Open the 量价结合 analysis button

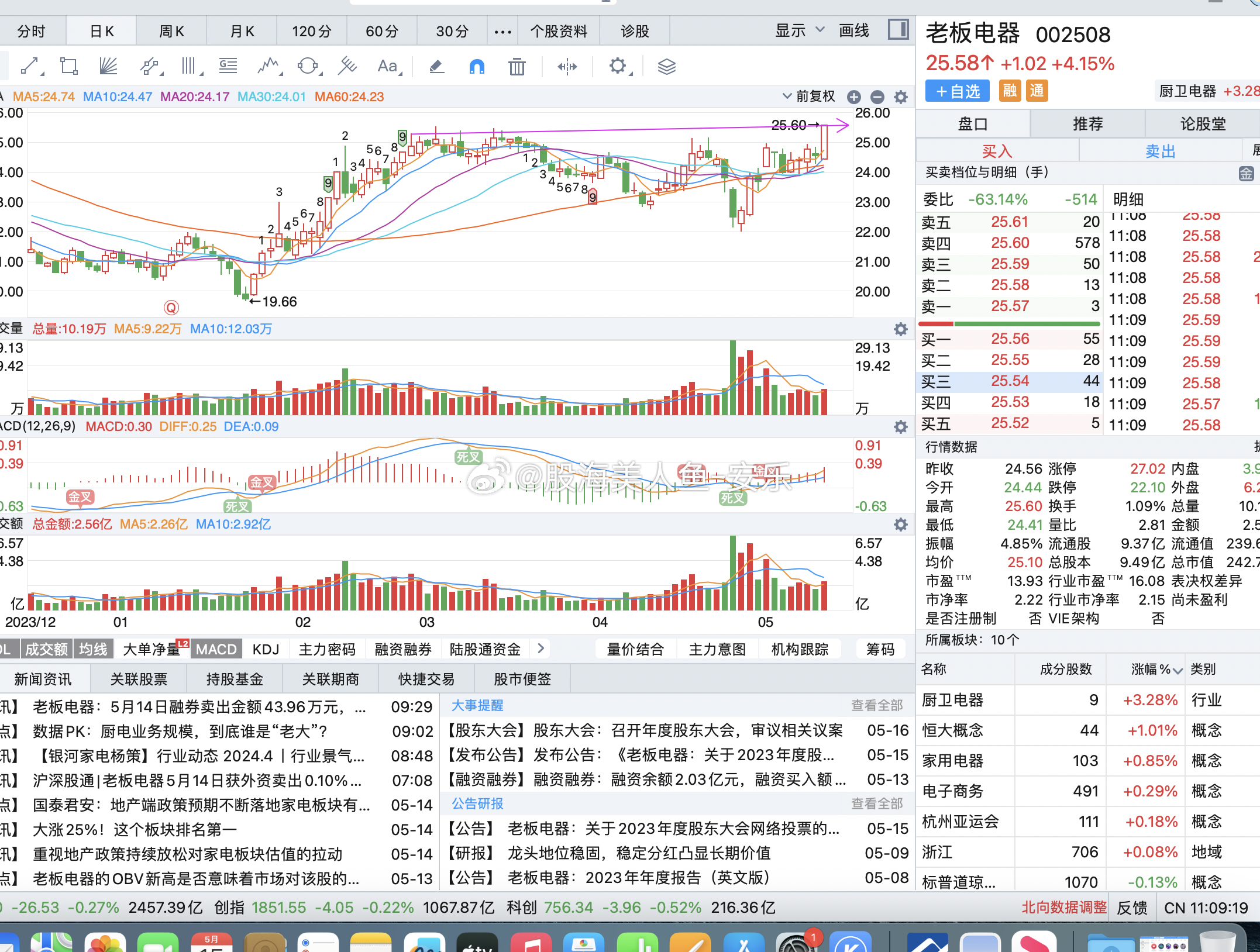pos(635,649)
